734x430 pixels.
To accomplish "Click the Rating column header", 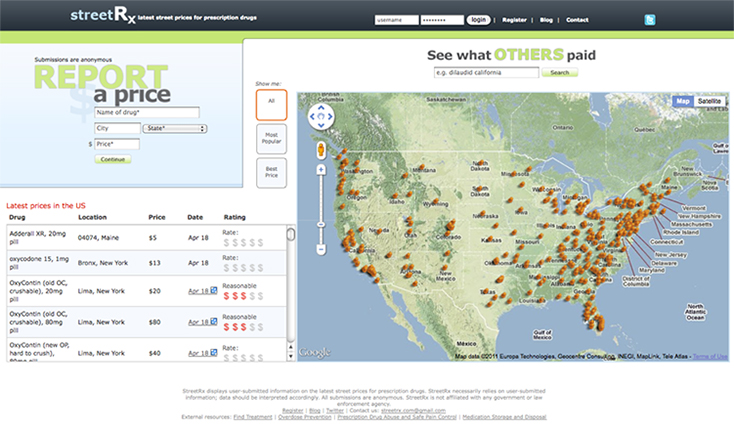I will click(x=235, y=217).
